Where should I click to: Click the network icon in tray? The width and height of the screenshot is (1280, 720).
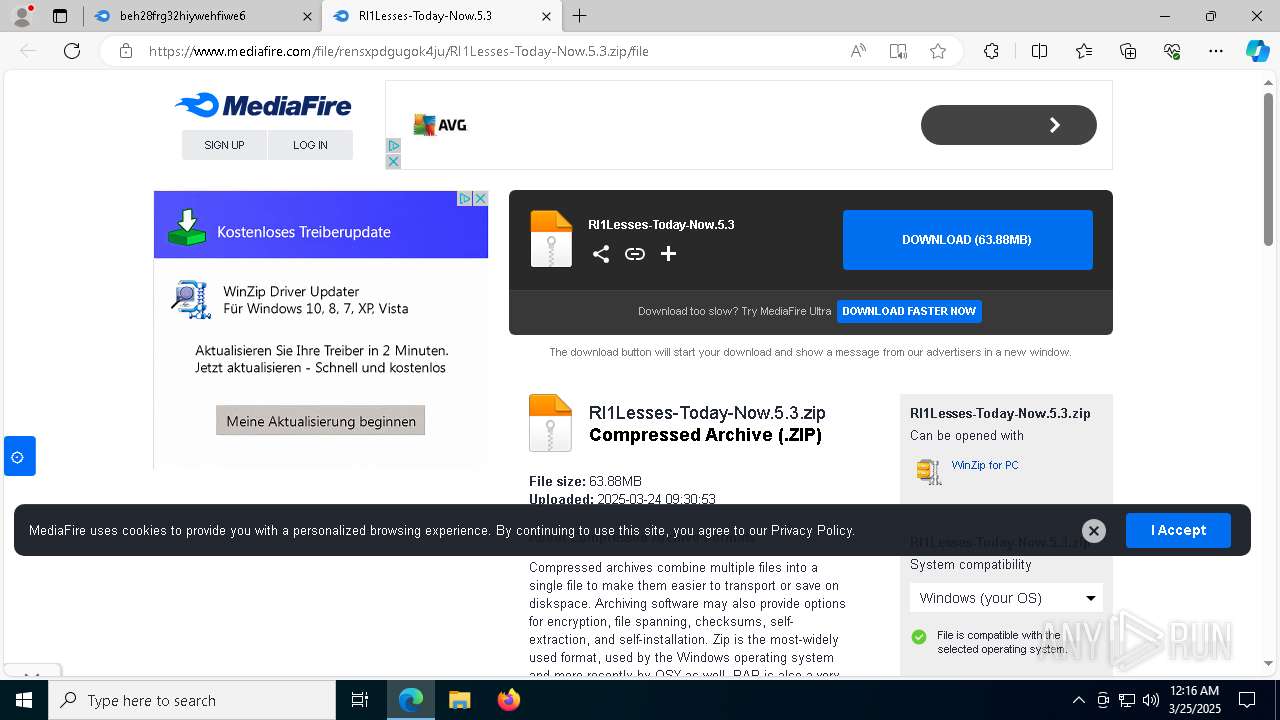click(1127, 700)
